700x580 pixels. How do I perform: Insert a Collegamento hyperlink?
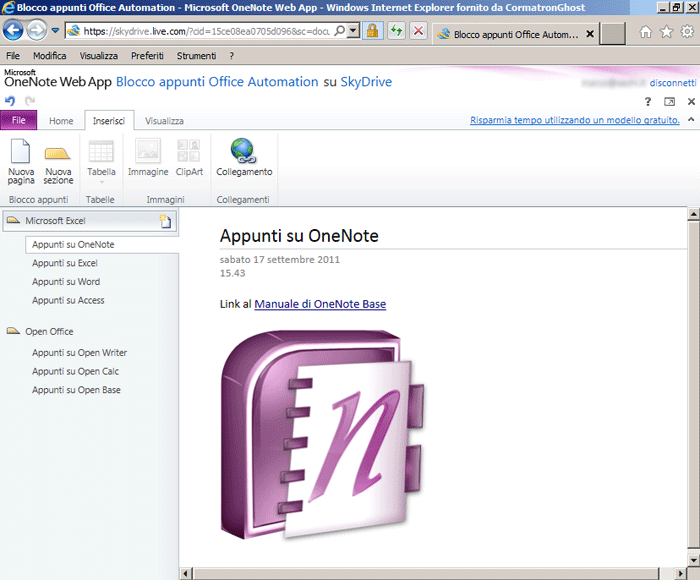[x=244, y=159]
